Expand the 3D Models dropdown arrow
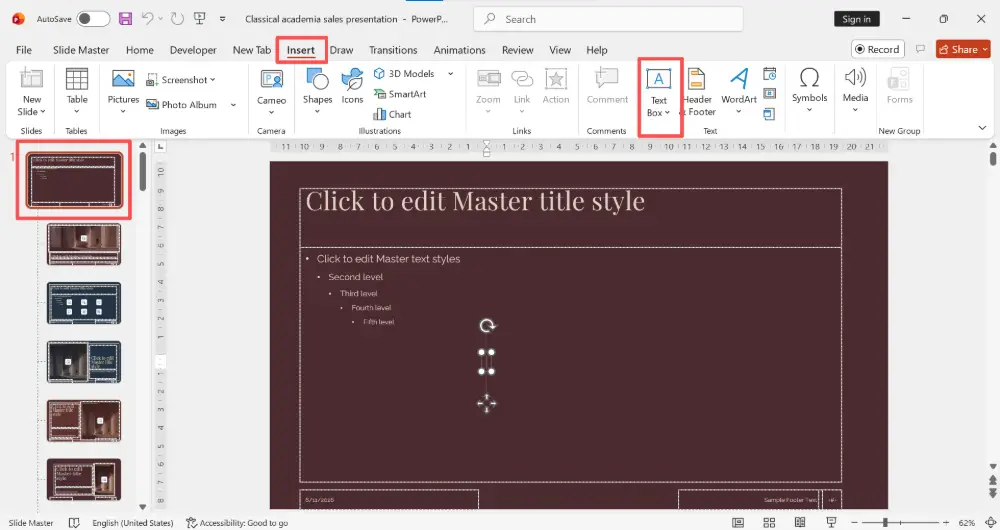 point(450,73)
